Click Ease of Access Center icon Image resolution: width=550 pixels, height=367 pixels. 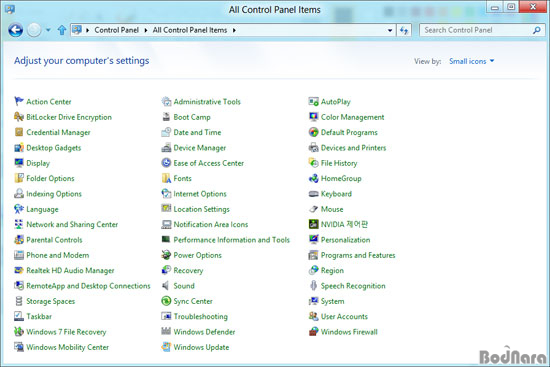166,163
